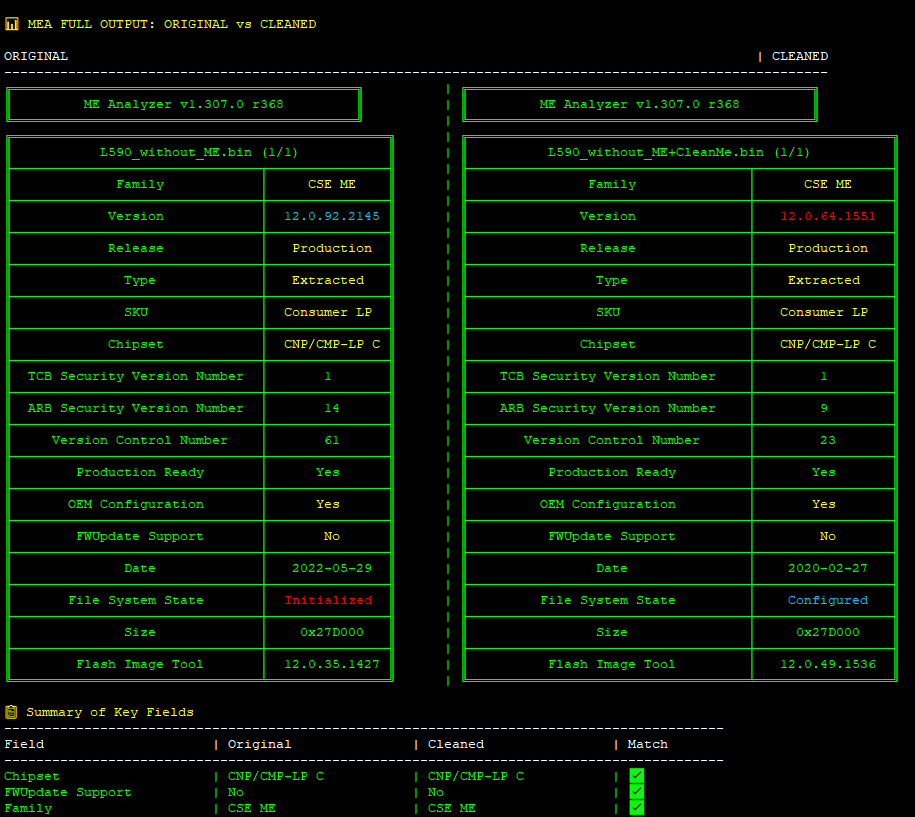
Task: Select the CLEANED column heading
Action: [x=800, y=56]
